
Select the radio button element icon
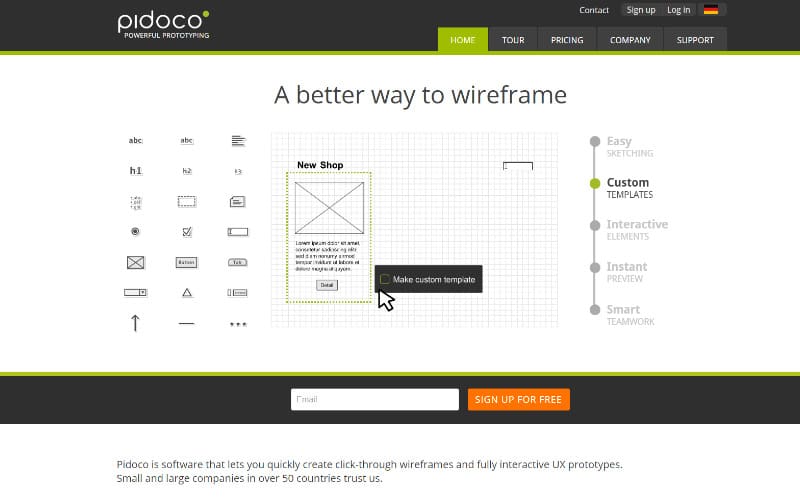coord(136,231)
